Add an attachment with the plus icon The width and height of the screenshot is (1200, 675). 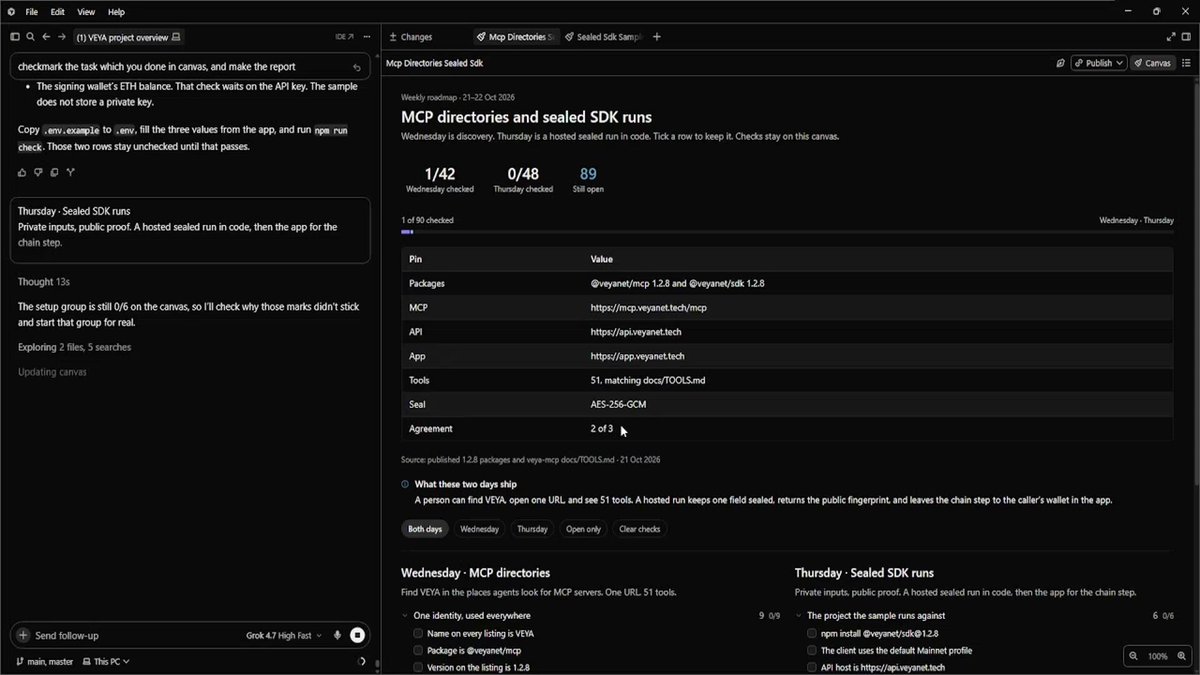tap(23, 635)
